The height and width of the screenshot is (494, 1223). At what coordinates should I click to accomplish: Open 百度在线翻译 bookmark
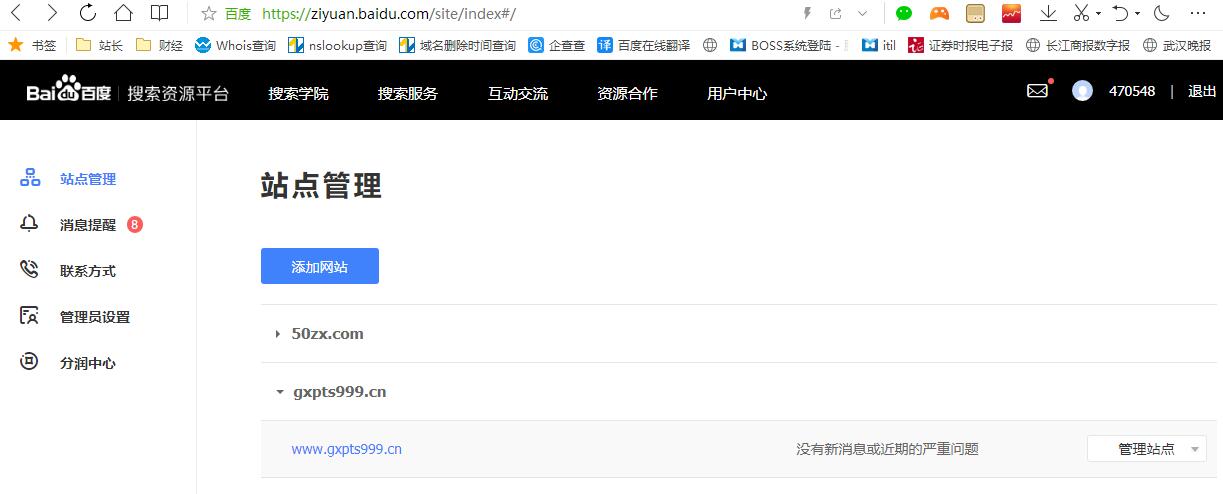(643, 45)
